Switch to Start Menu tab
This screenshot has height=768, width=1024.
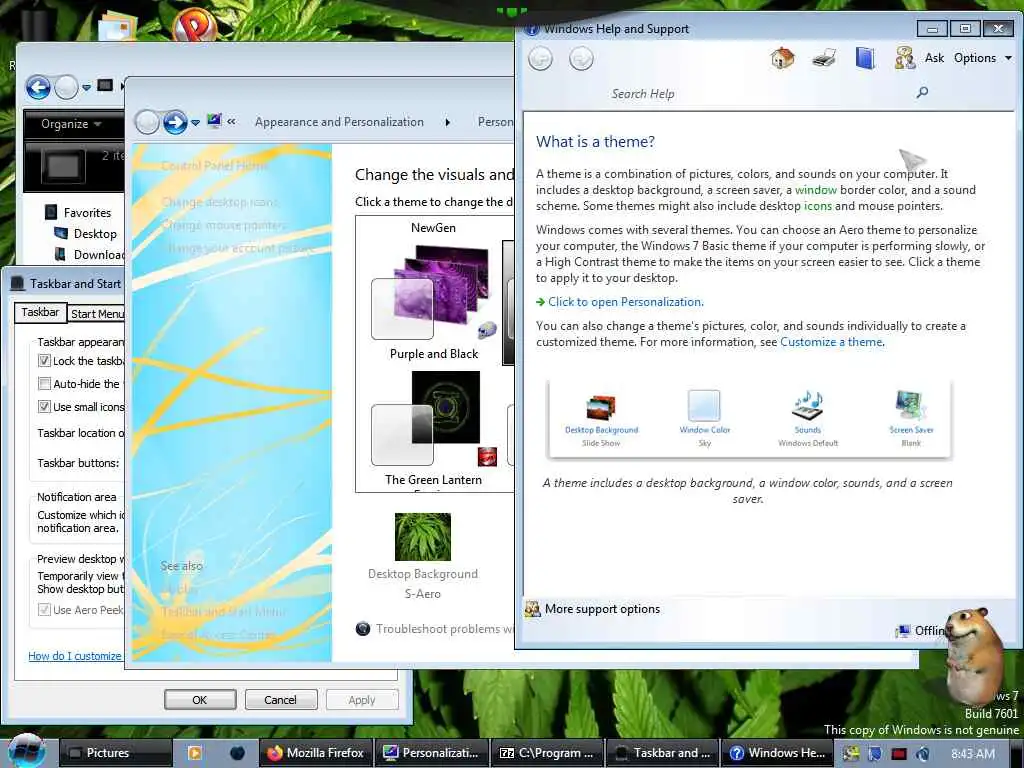(97, 313)
